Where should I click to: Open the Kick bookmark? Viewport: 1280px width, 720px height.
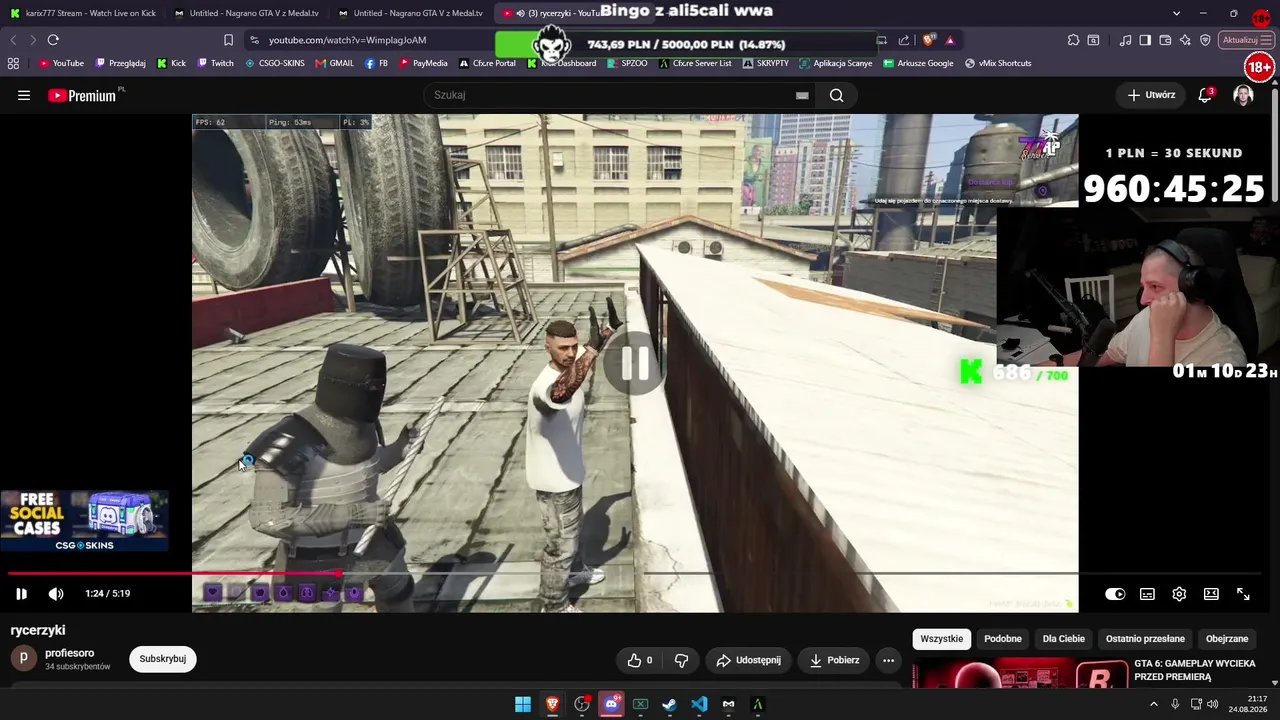171,63
